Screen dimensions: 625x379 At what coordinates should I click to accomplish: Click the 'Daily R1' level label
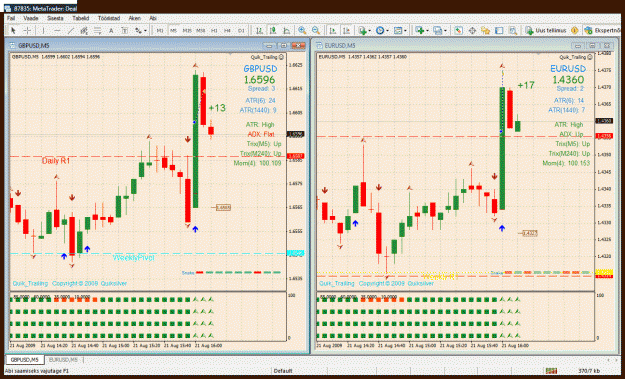pos(56,161)
